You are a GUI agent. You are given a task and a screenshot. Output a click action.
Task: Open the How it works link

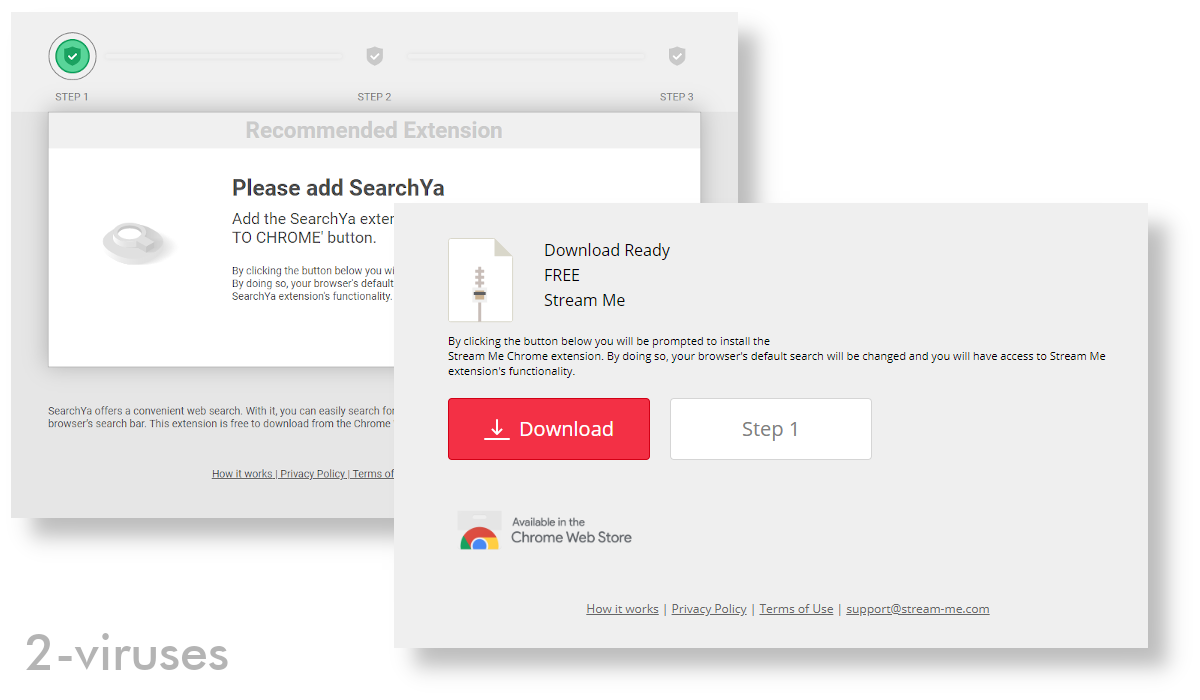pyautogui.click(x=622, y=608)
